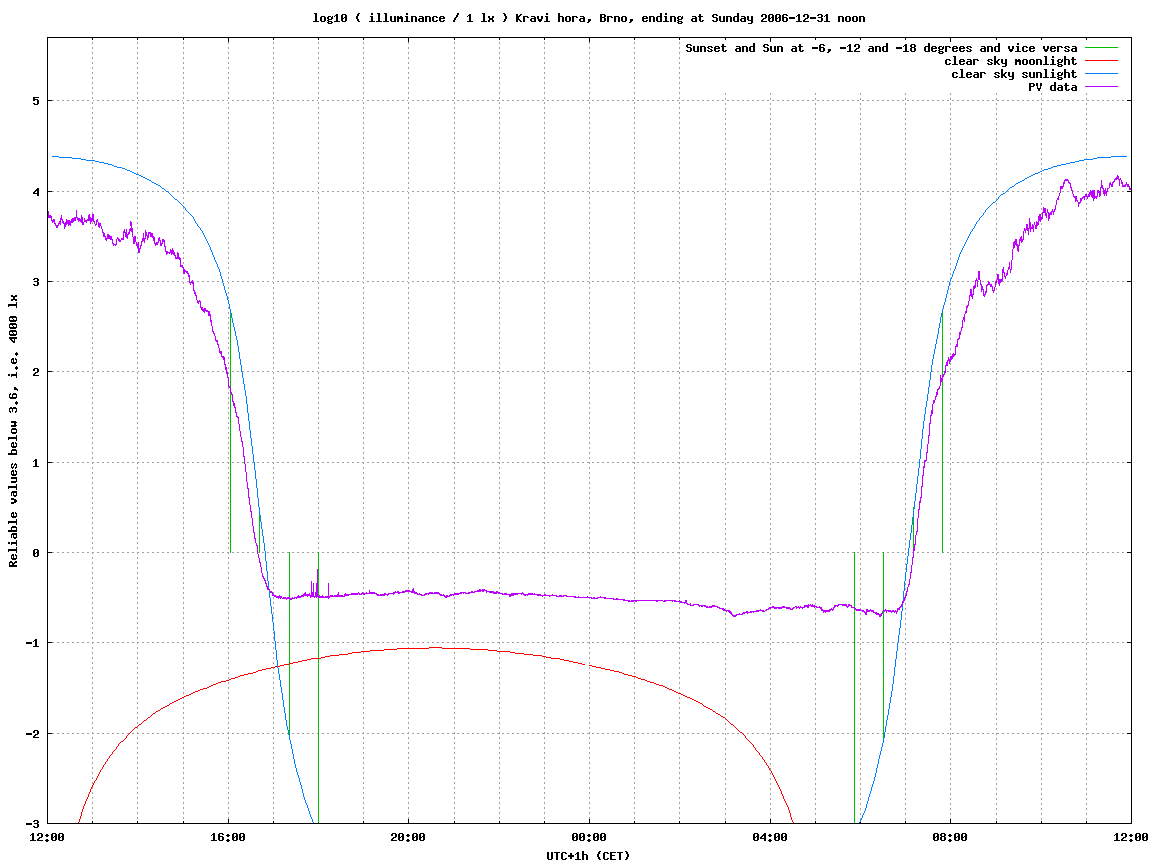Click the x-axis tick label 16:00
Screen dimensions: 1151x863
(228, 837)
